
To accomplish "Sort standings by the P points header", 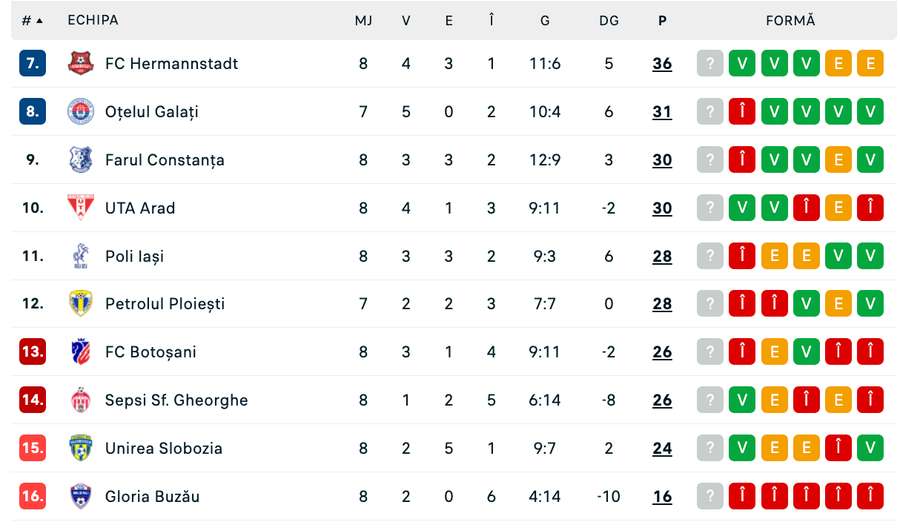I will [662, 21].
